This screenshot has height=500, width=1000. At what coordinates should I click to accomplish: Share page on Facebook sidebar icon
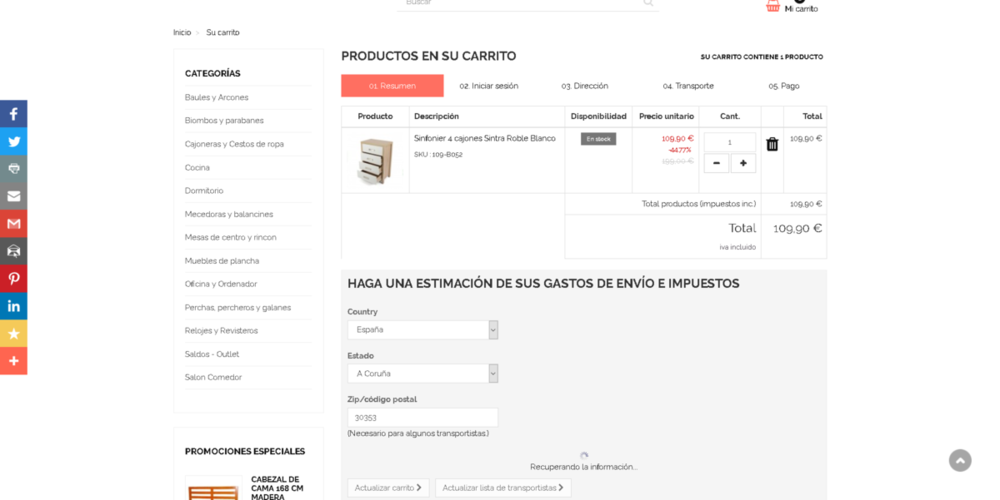13,114
